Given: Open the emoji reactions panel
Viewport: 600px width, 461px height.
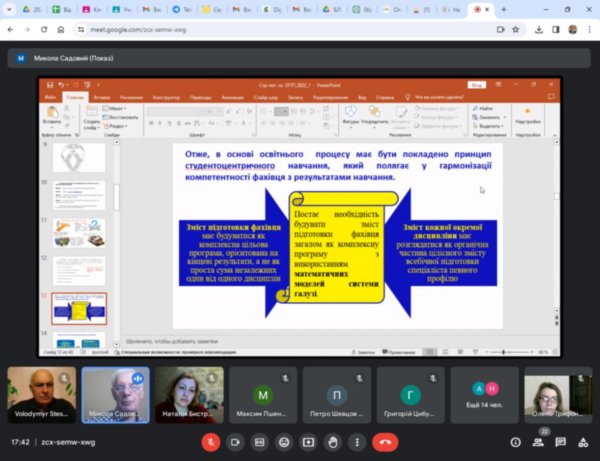Looking at the screenshot, I should [284, 441].
